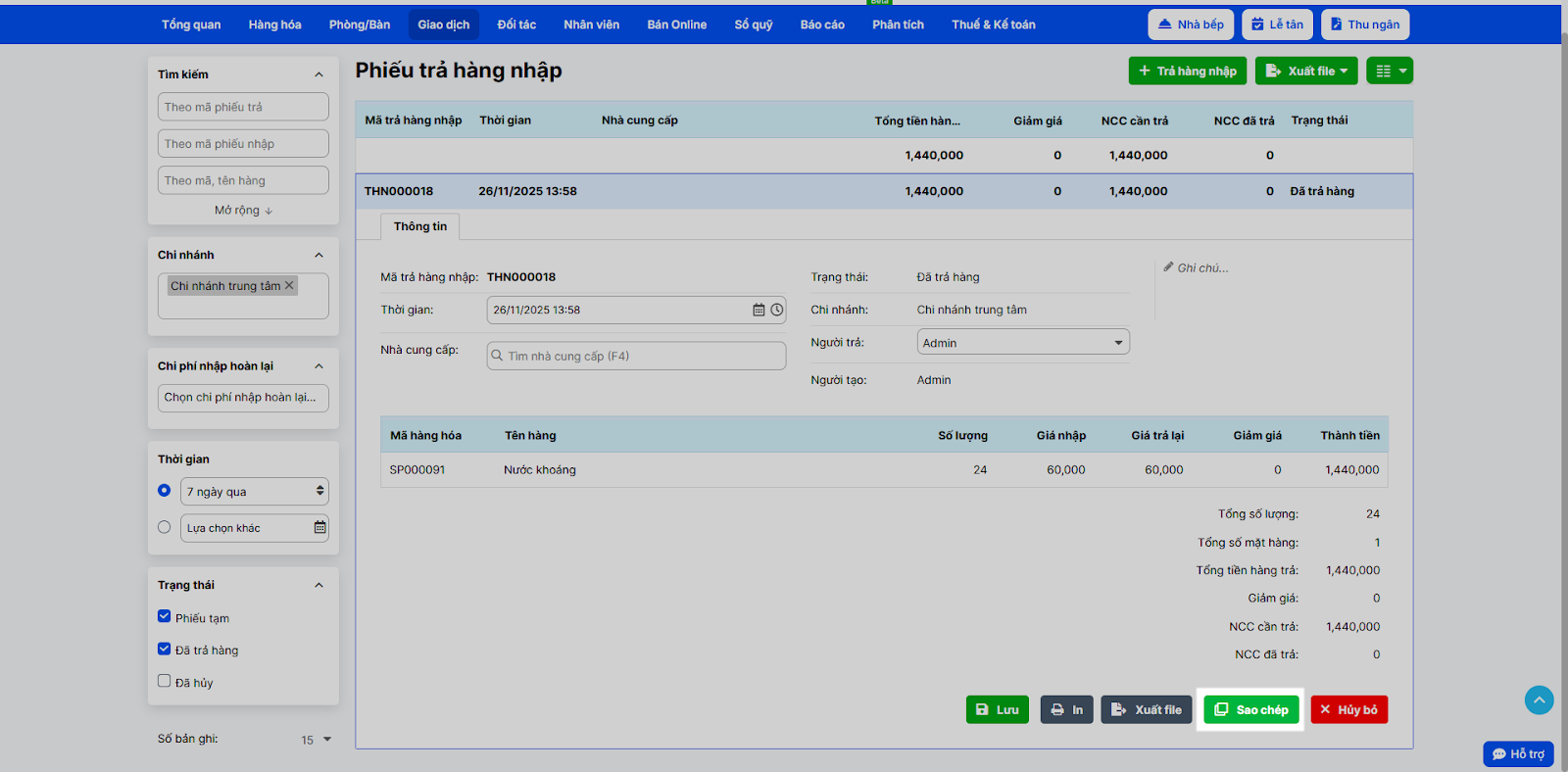Click the scroll-to-top arrow button
The width and height of the screenshot is (1568, 772).
1539,700
